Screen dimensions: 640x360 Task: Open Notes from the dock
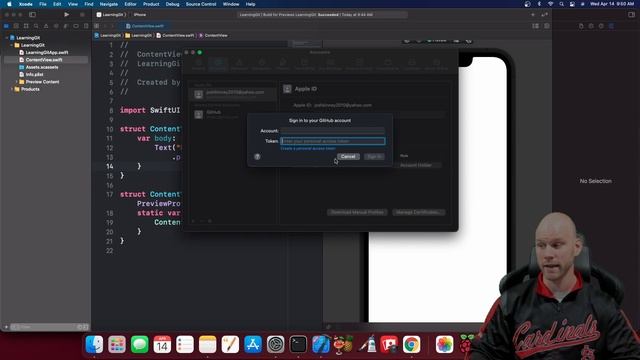207,344
